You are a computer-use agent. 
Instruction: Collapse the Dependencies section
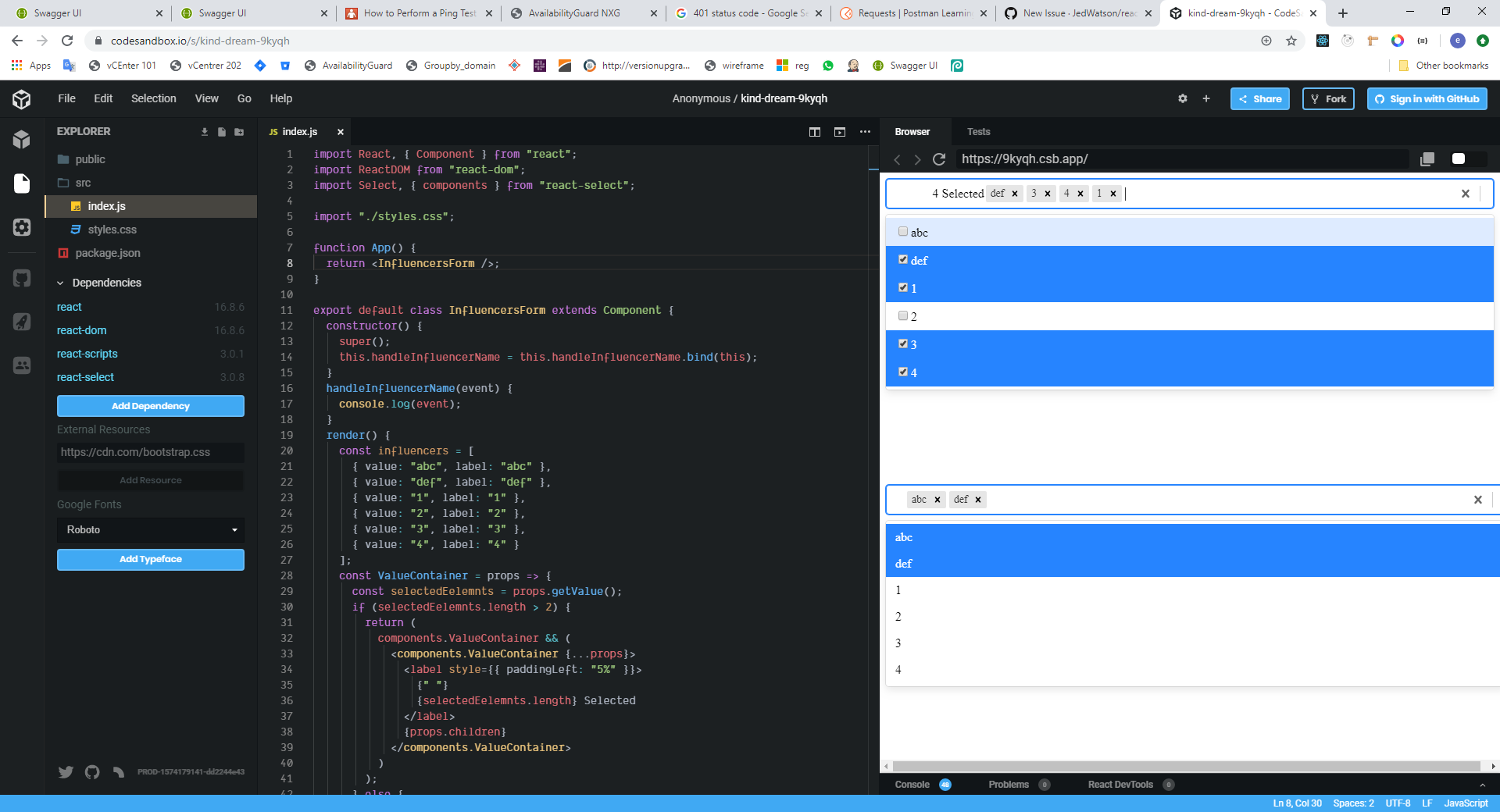click(x=59, y=283)
